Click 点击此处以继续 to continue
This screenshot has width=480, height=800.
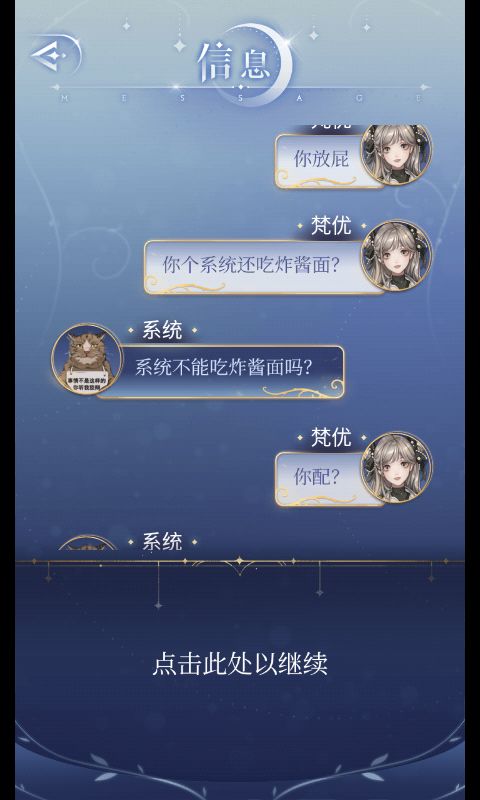pos(240,664)
